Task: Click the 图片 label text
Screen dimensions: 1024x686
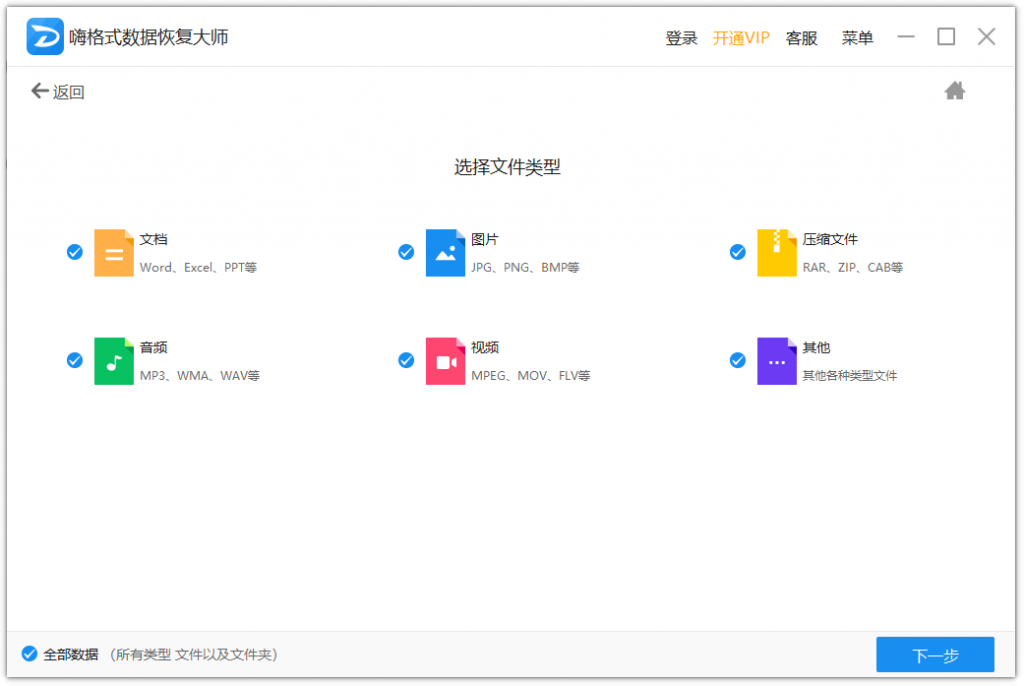Action: click(485, 239)
